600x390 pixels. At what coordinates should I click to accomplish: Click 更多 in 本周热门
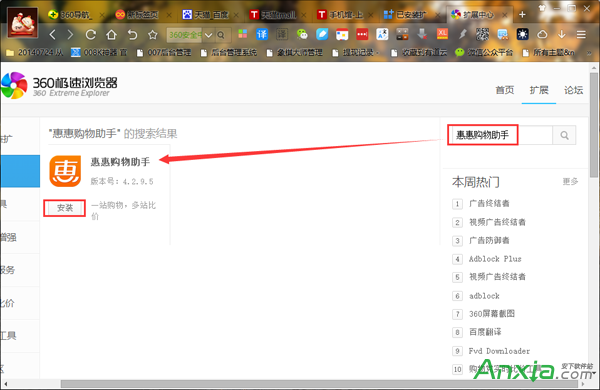[570, 181]
